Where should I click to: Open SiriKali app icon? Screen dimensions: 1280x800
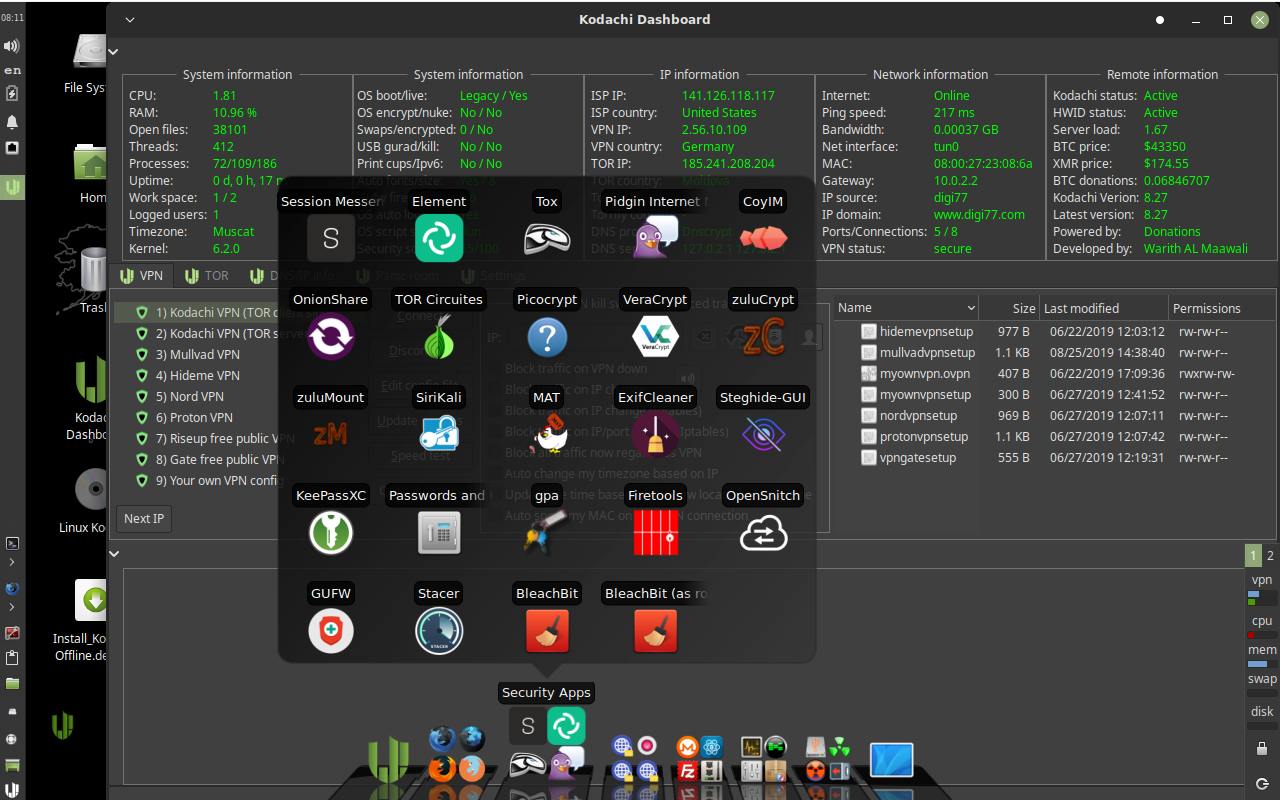(x=439, y=434)
